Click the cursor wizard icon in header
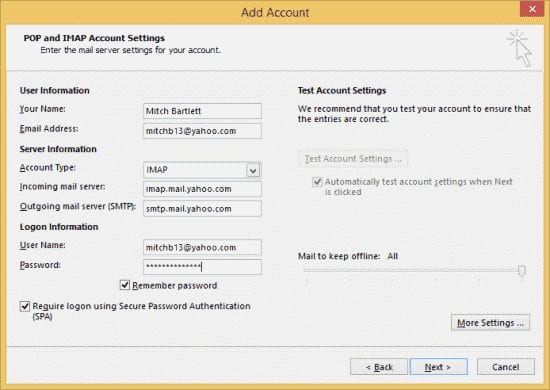This screenshot has width=550, height=390. point(520,48)
